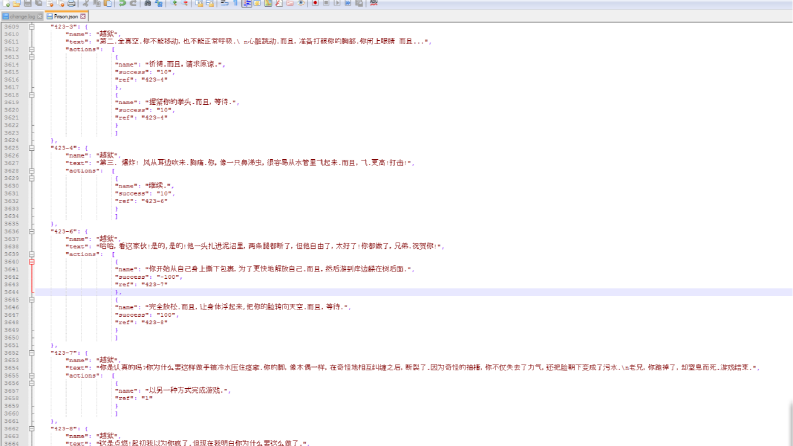The image size is (793, 446).
Task: Collapse the "423-8" block at line 3662
Action: coord(32,429)
